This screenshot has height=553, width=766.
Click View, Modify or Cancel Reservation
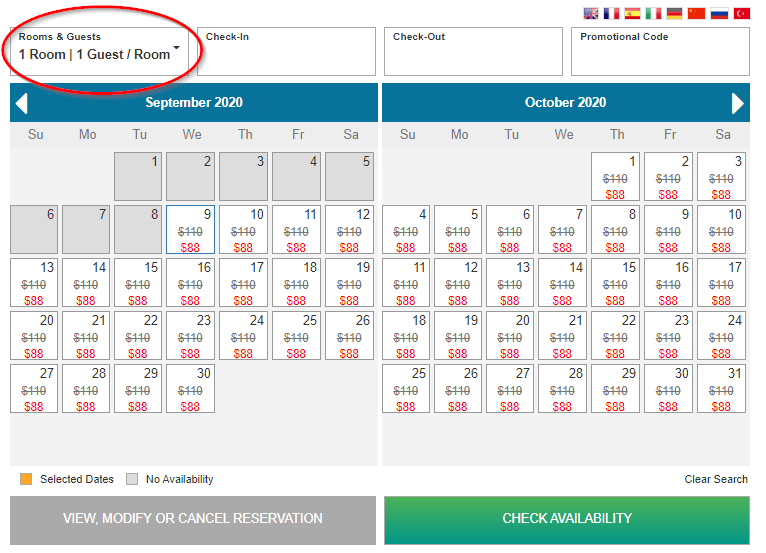[x=193, y=519]
